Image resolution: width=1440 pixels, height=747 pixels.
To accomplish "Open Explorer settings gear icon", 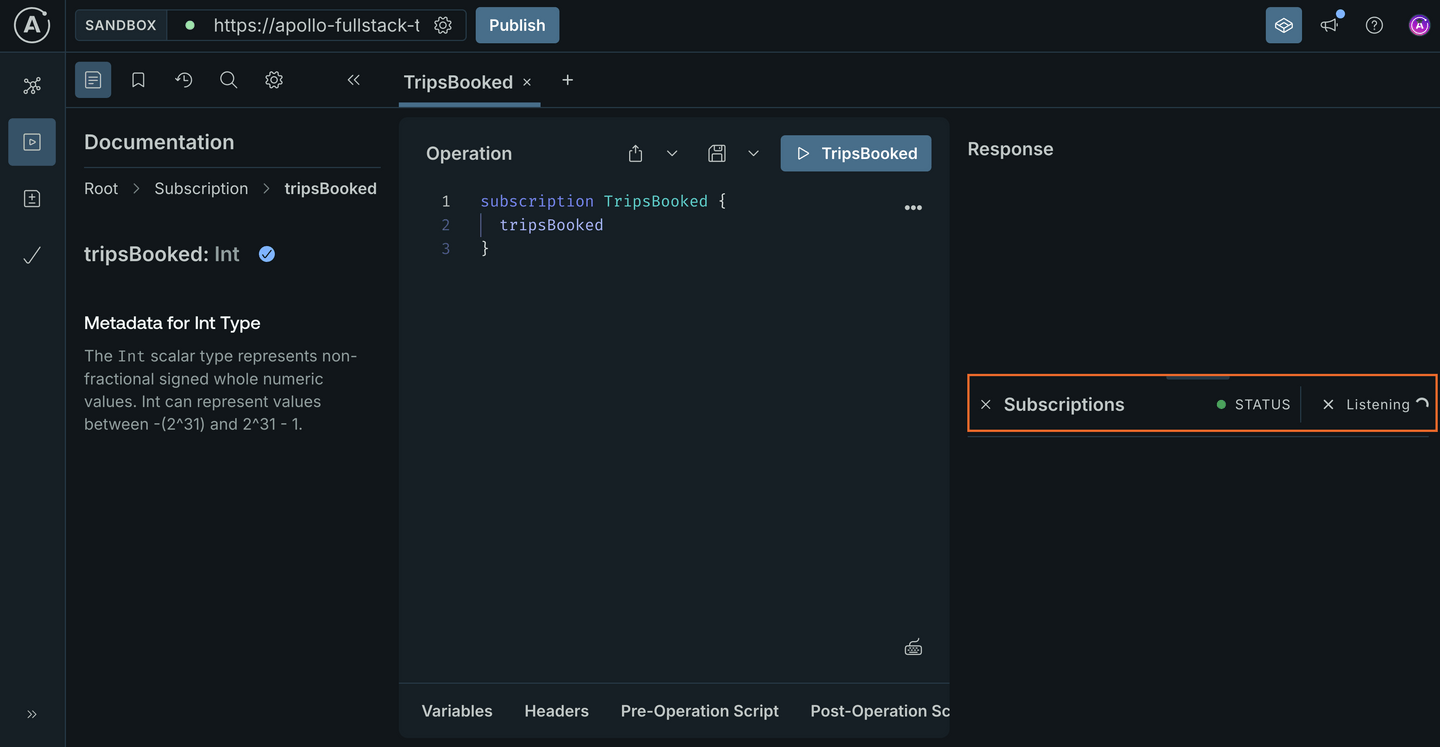I will coord(274,80).
